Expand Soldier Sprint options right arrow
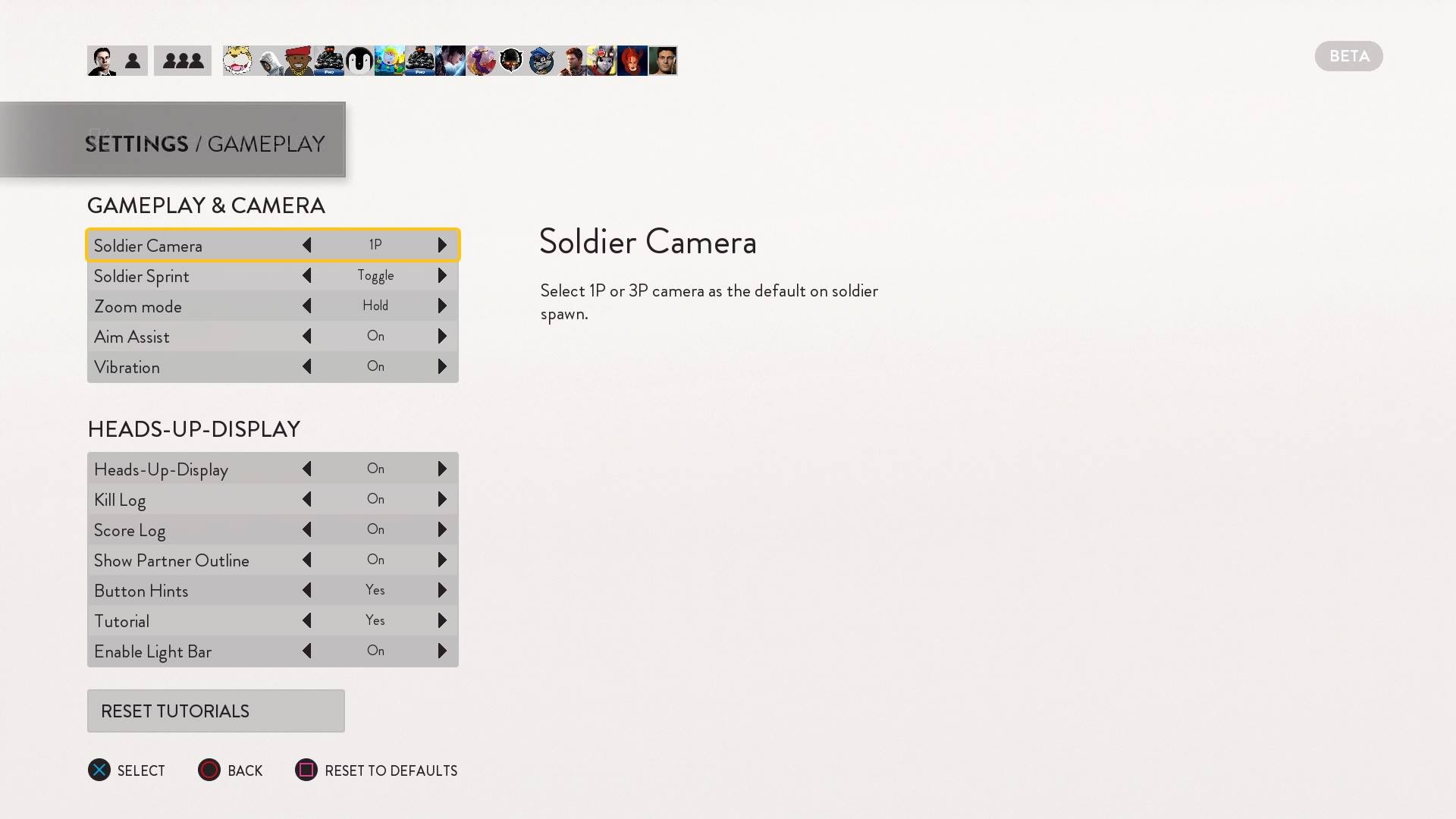This screenshot has width=1456, height=819. coord(443,275)
